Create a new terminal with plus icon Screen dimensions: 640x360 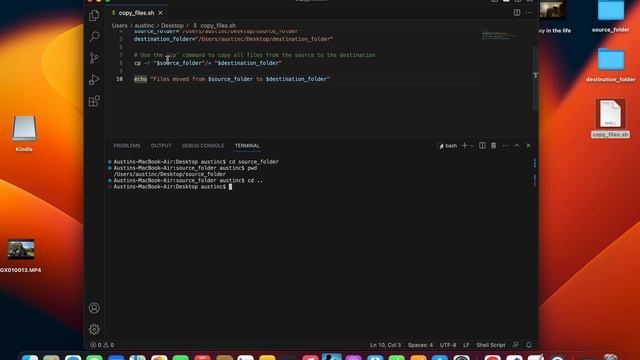[x=464, y=146]
